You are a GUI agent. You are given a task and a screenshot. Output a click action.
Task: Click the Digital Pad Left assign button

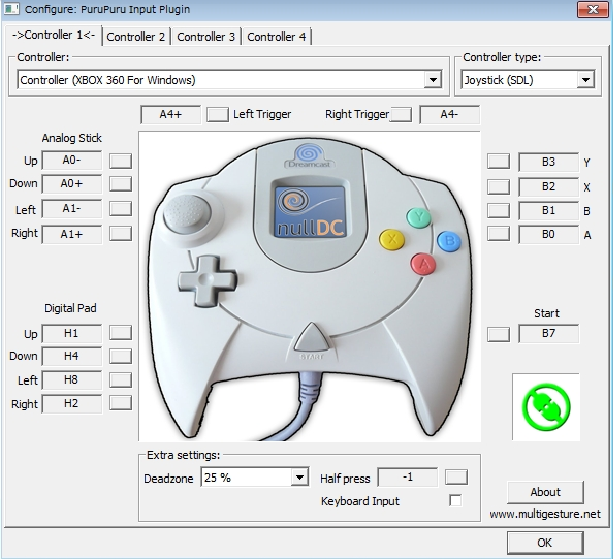(x=120, y=380)
